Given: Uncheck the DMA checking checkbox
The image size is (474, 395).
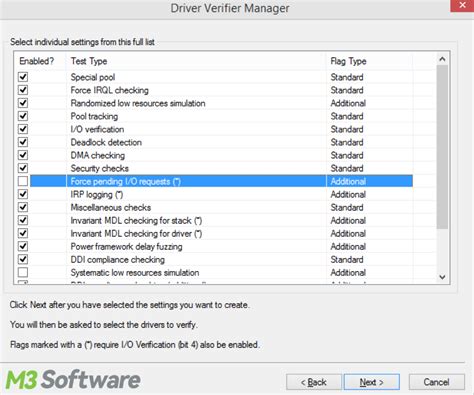Looking at the screenshot, I should (x=23, y=155).
